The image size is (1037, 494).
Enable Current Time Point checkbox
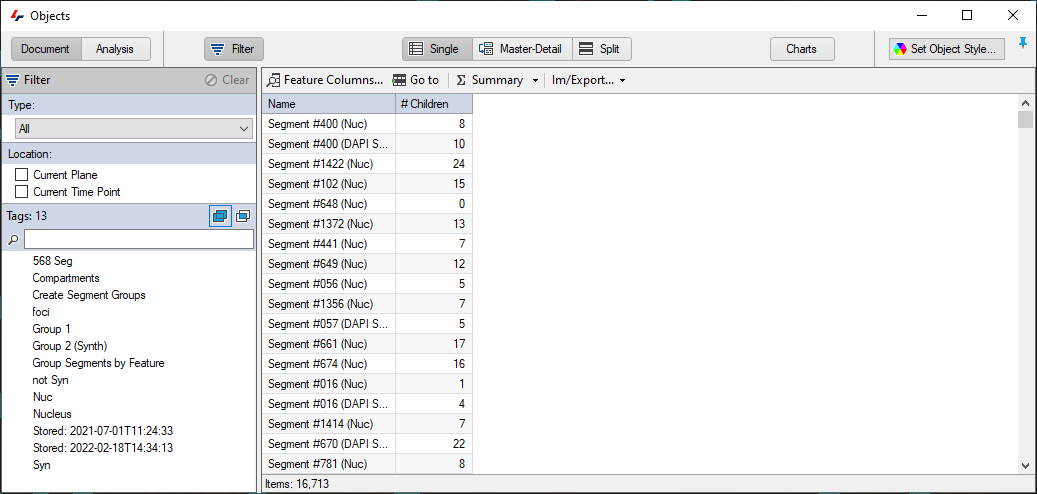coord(22,192)
